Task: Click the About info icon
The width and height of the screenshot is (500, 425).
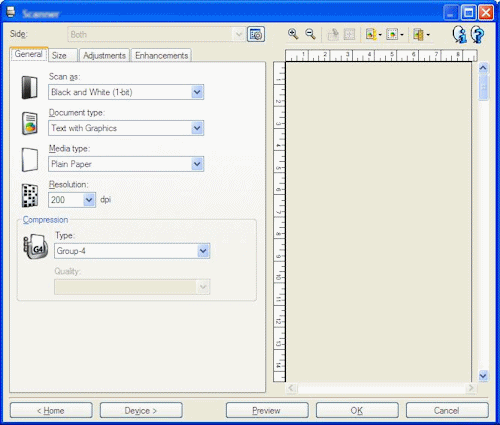Action: (x=460, y=34)
